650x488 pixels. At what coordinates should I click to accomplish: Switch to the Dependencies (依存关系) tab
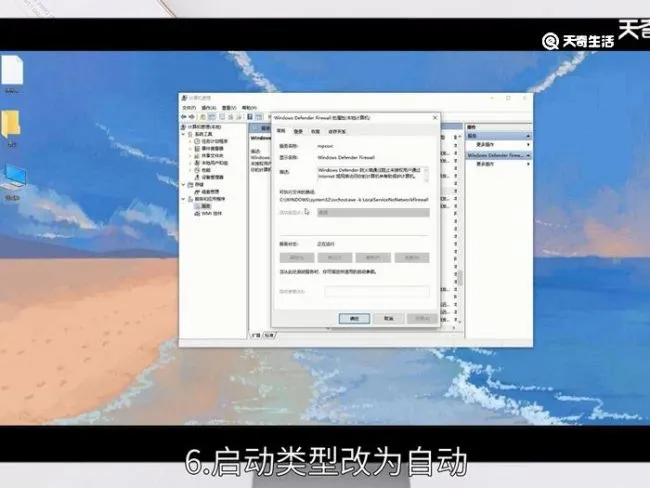(337, 131)
